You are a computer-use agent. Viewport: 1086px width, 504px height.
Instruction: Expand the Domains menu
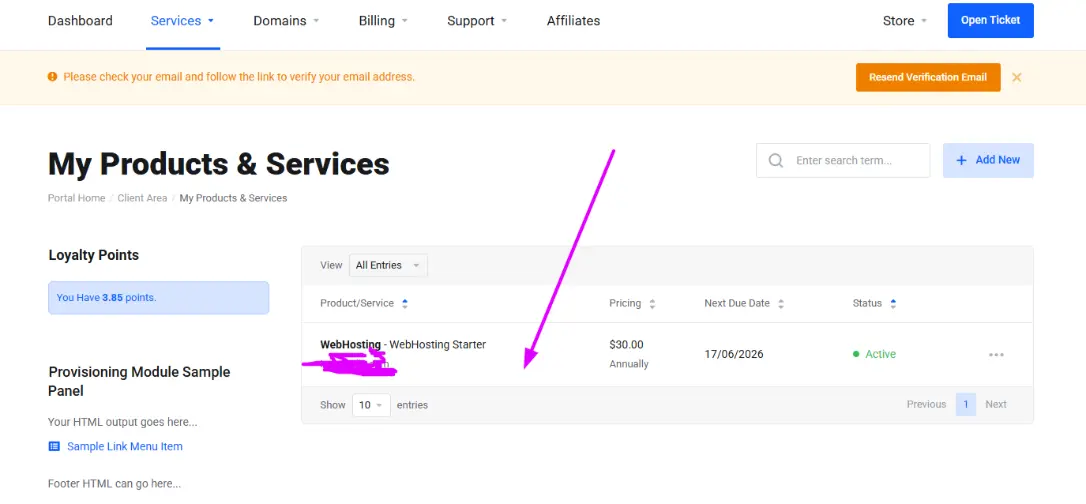[x=286, y=21]
